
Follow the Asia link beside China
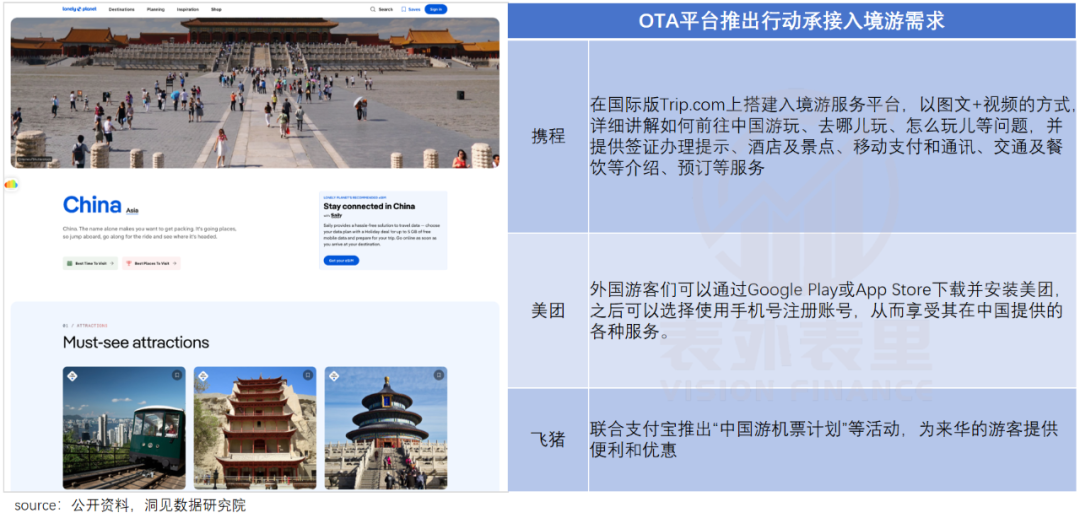click(132, 211)
